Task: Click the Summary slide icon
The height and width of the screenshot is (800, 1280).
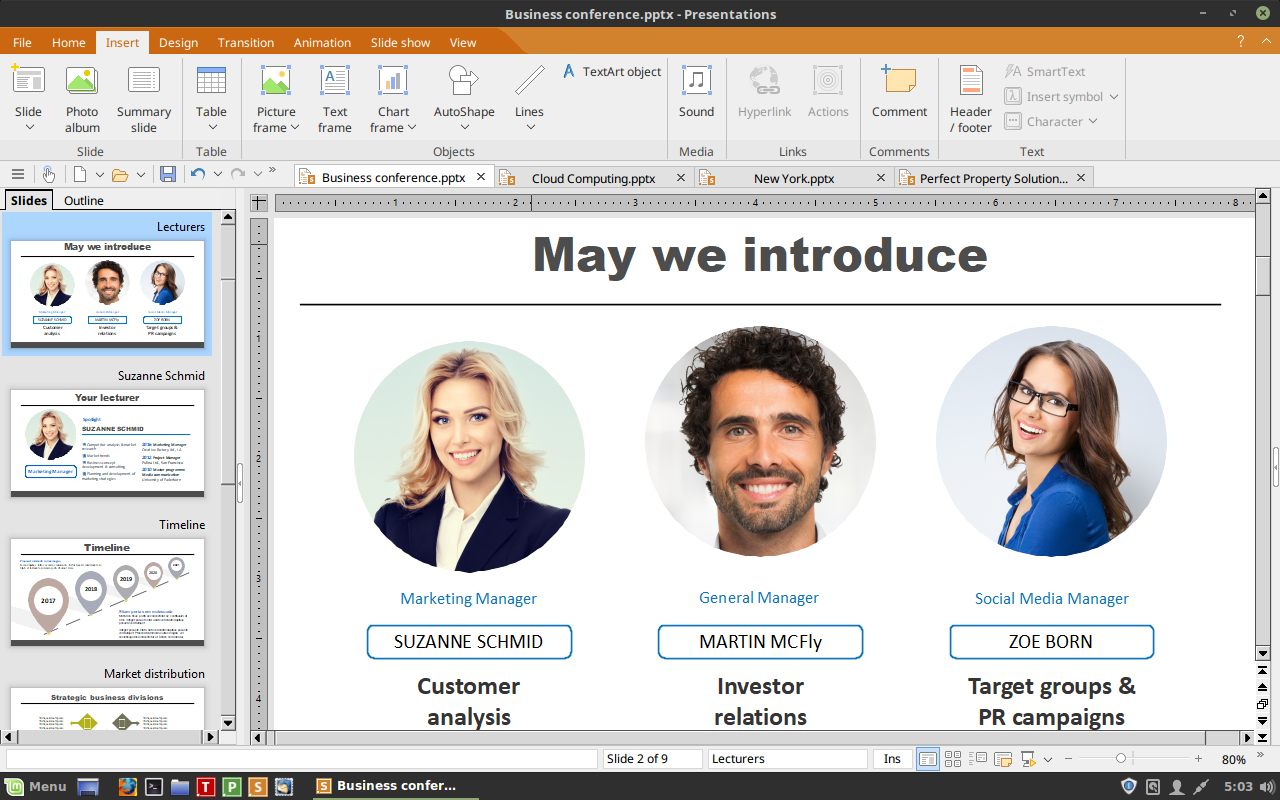Action: tap(144, 98)
